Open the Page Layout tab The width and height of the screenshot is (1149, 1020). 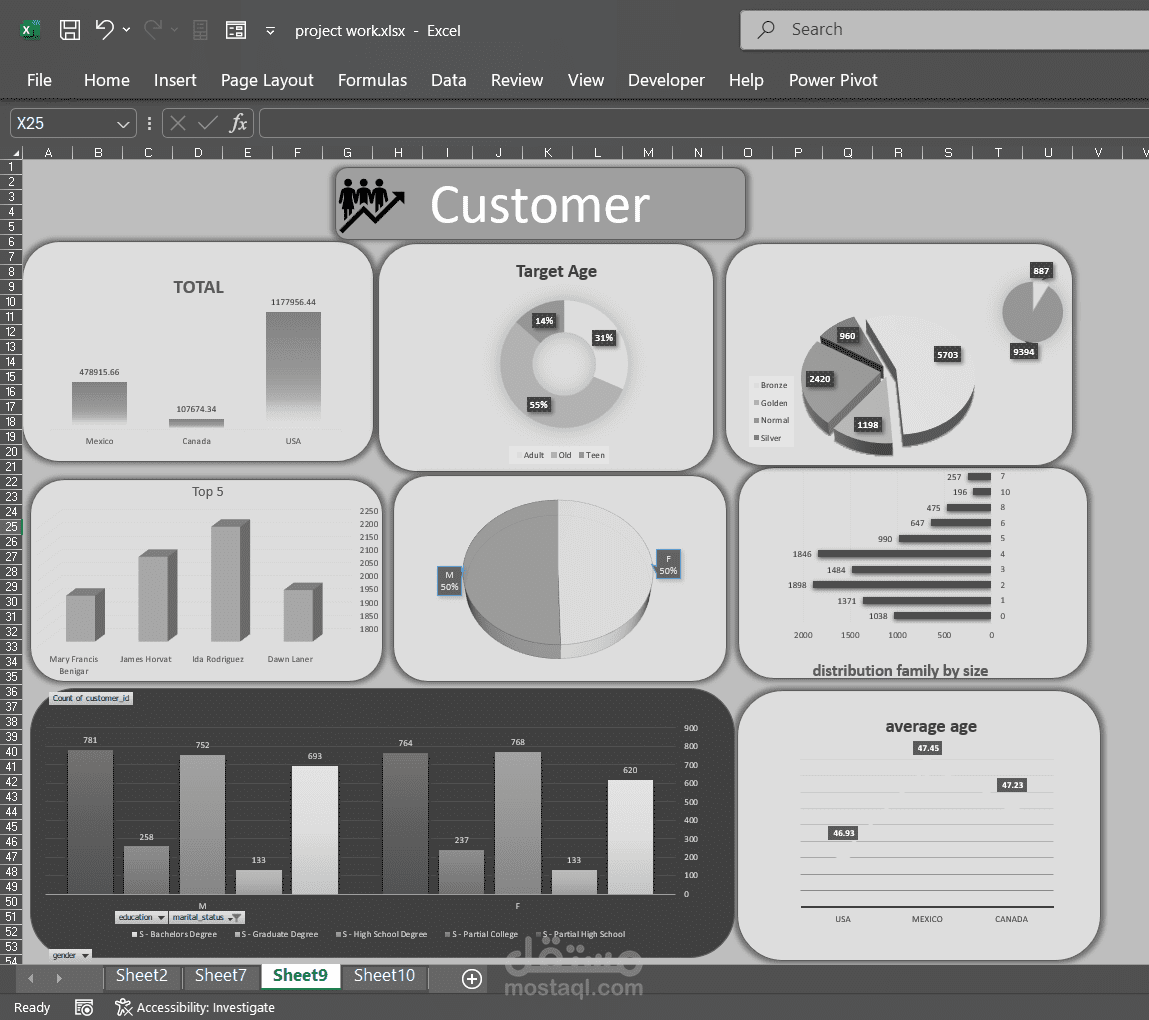[x=267, y=80]
